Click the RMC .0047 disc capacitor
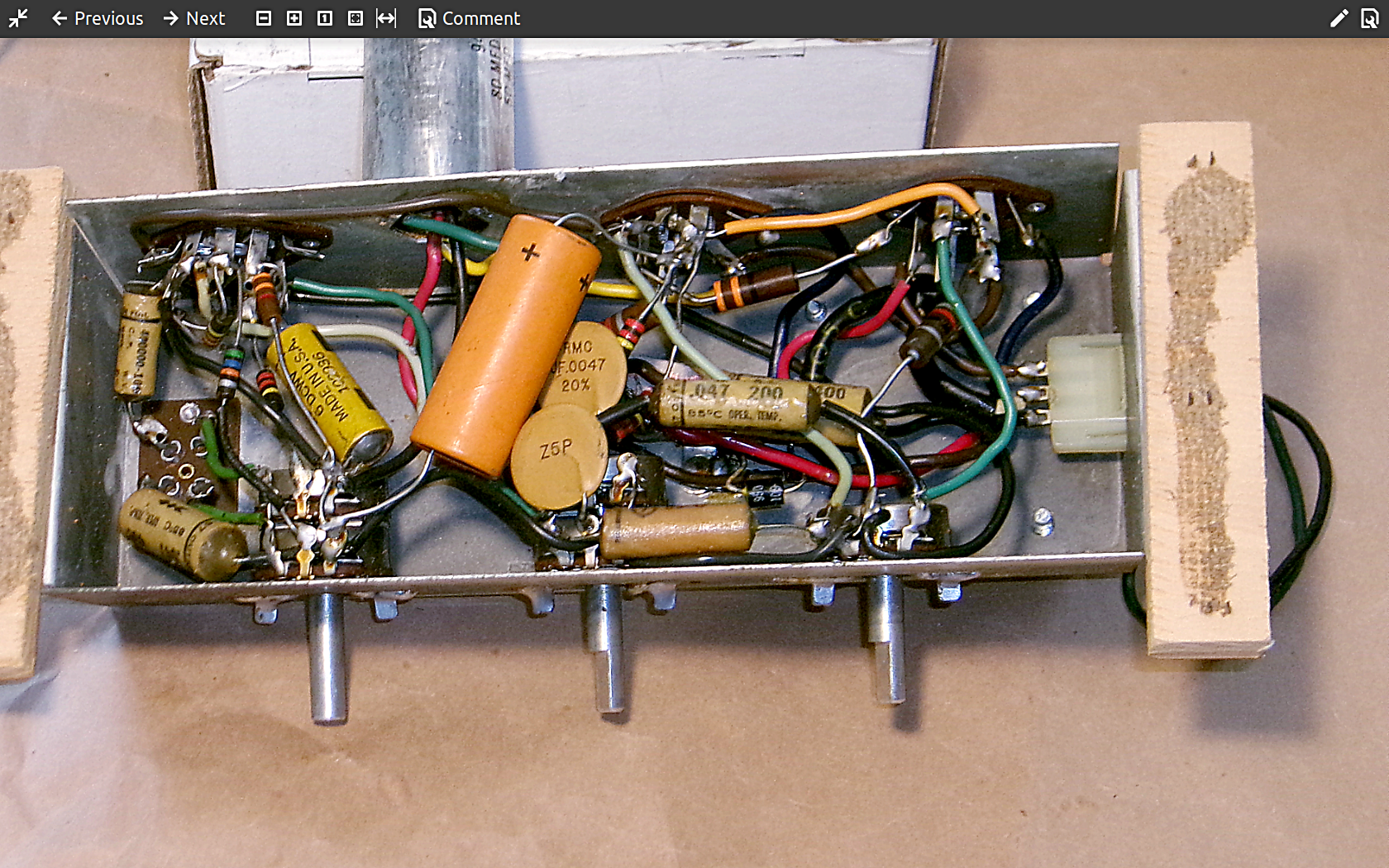The height and width of the screenshot is (868, 1389). [x=585, y=368]
